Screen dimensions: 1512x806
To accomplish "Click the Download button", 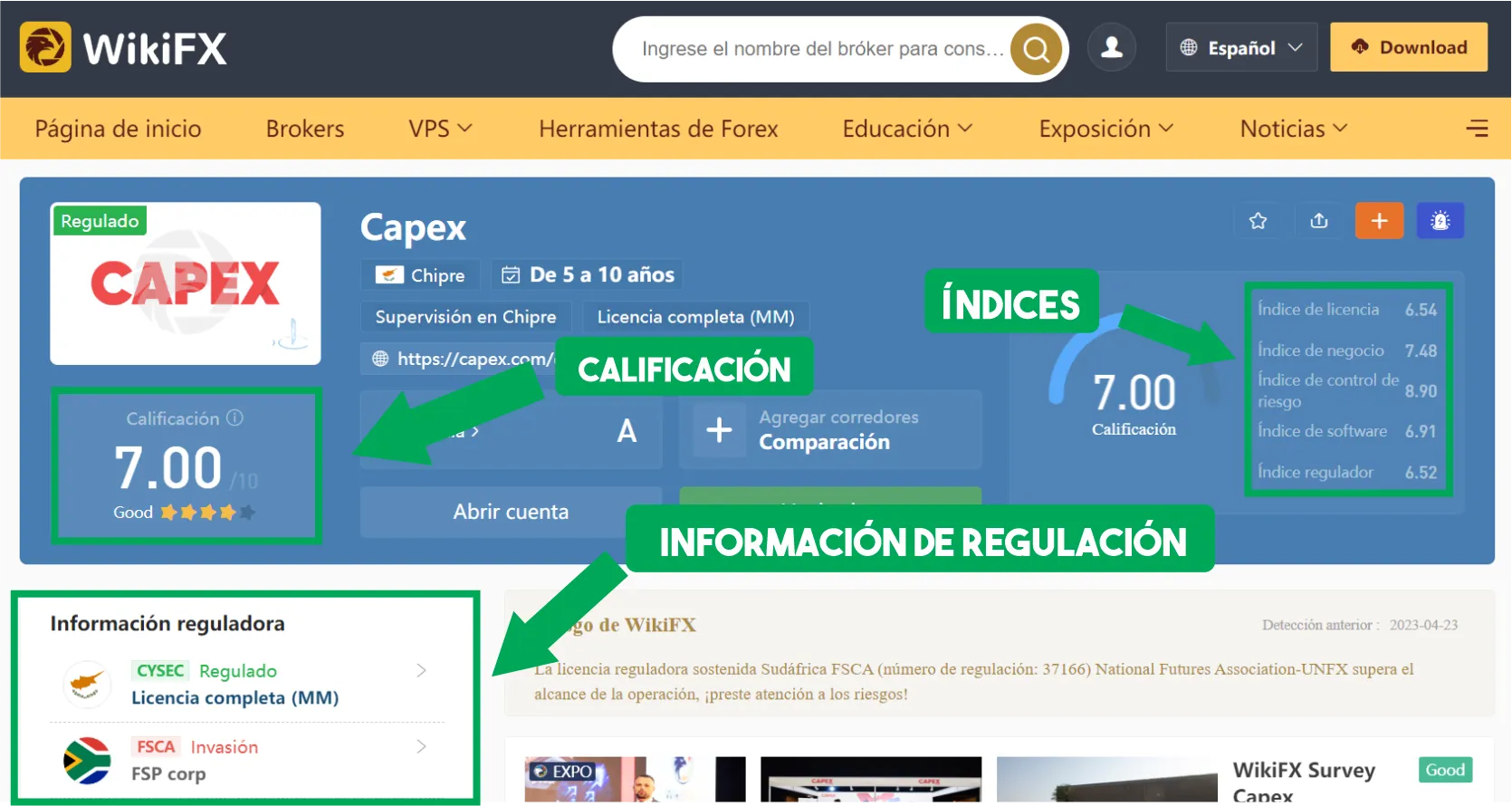I will (1409, 47).
